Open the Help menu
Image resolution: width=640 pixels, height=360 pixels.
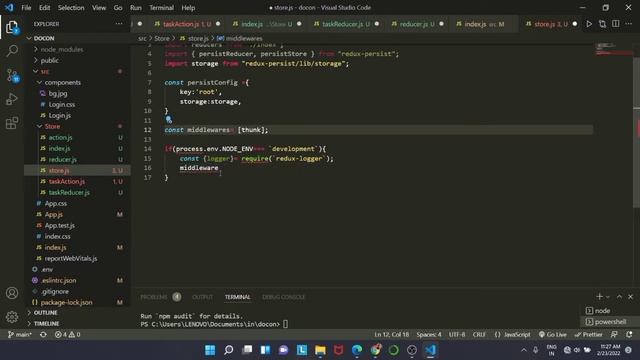pyautogui.click(x=188, y=7)
